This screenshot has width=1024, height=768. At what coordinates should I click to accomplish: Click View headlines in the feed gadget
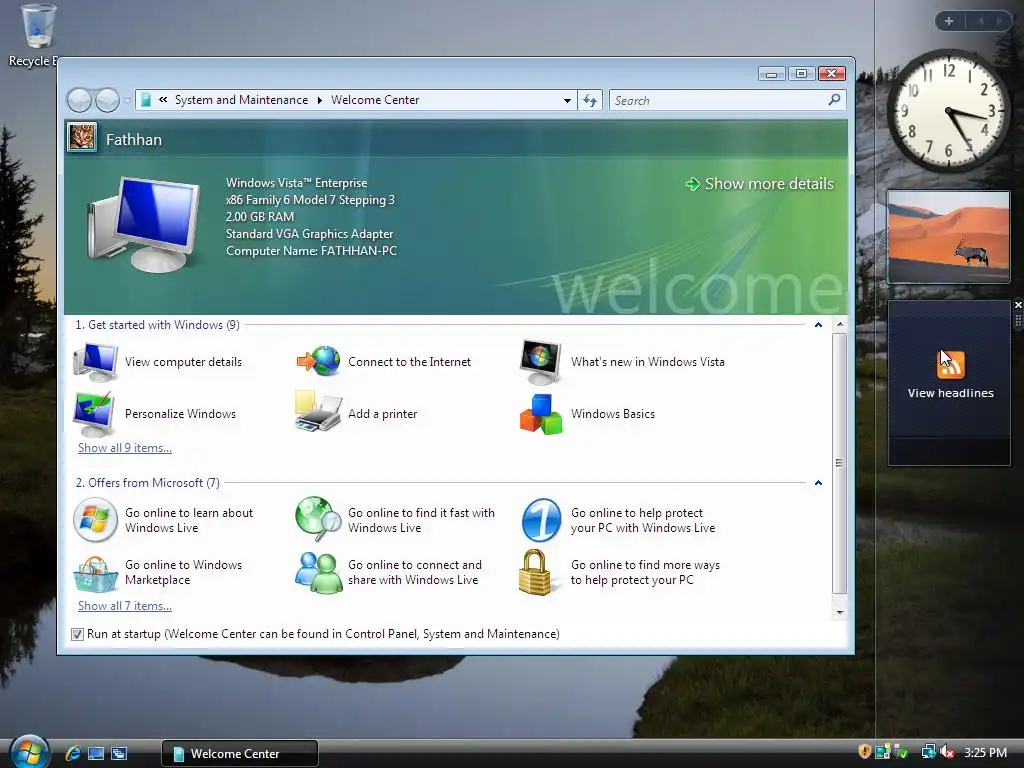[x=950, y=393]
